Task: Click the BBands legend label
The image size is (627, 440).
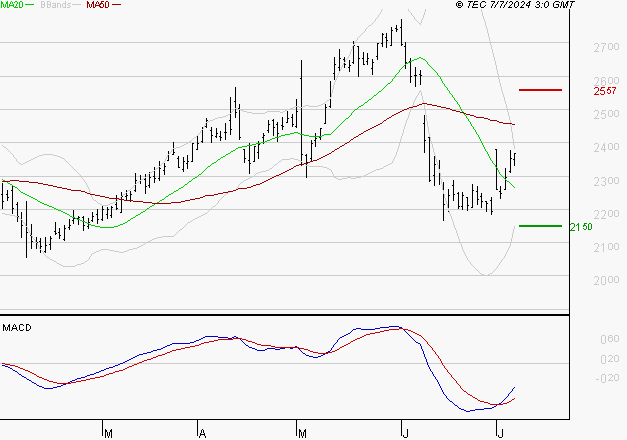Action: coord(56,5)
